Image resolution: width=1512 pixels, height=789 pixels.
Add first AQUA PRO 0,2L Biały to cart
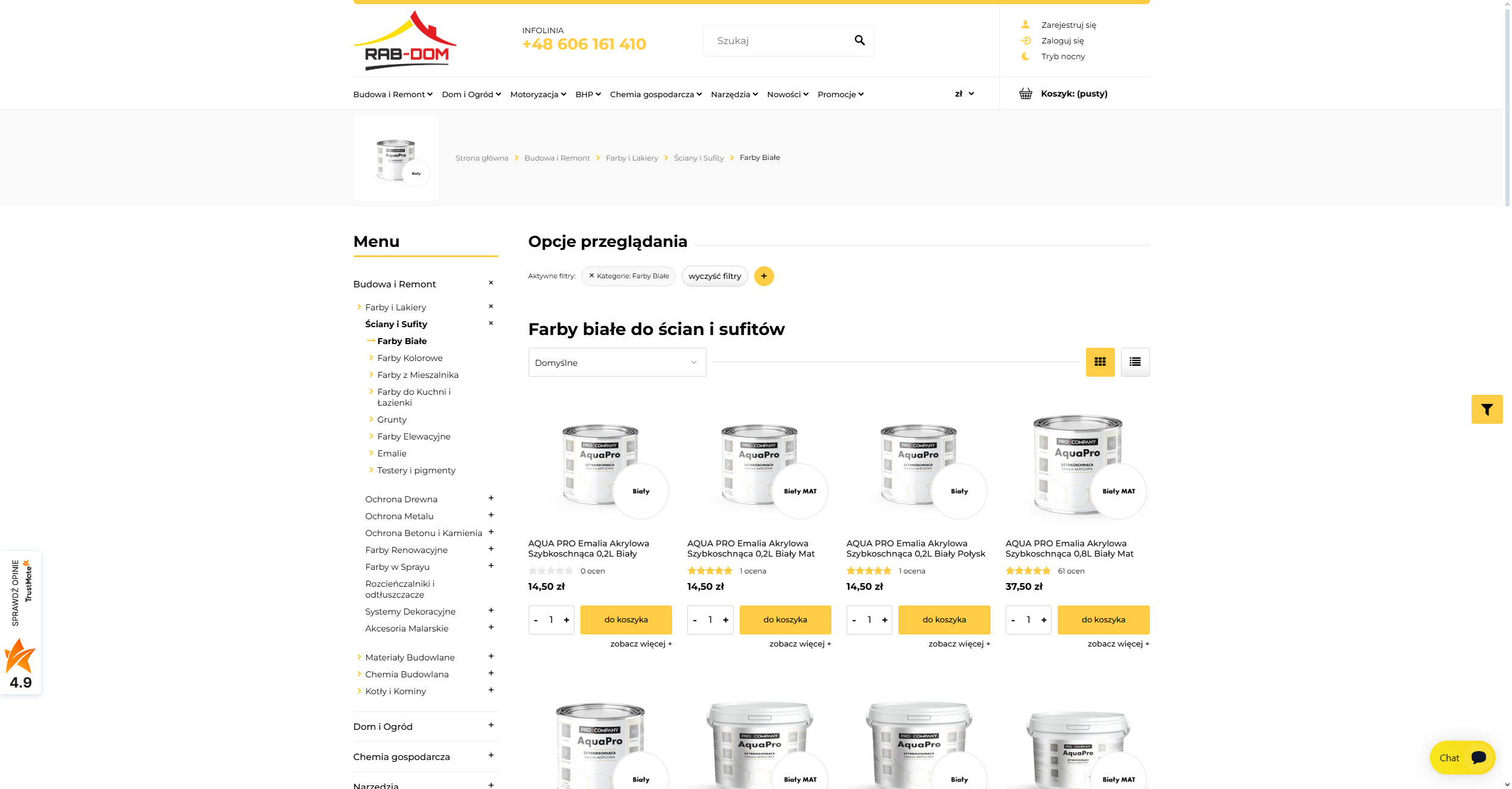pyautogui.click(x=626, y=619)
